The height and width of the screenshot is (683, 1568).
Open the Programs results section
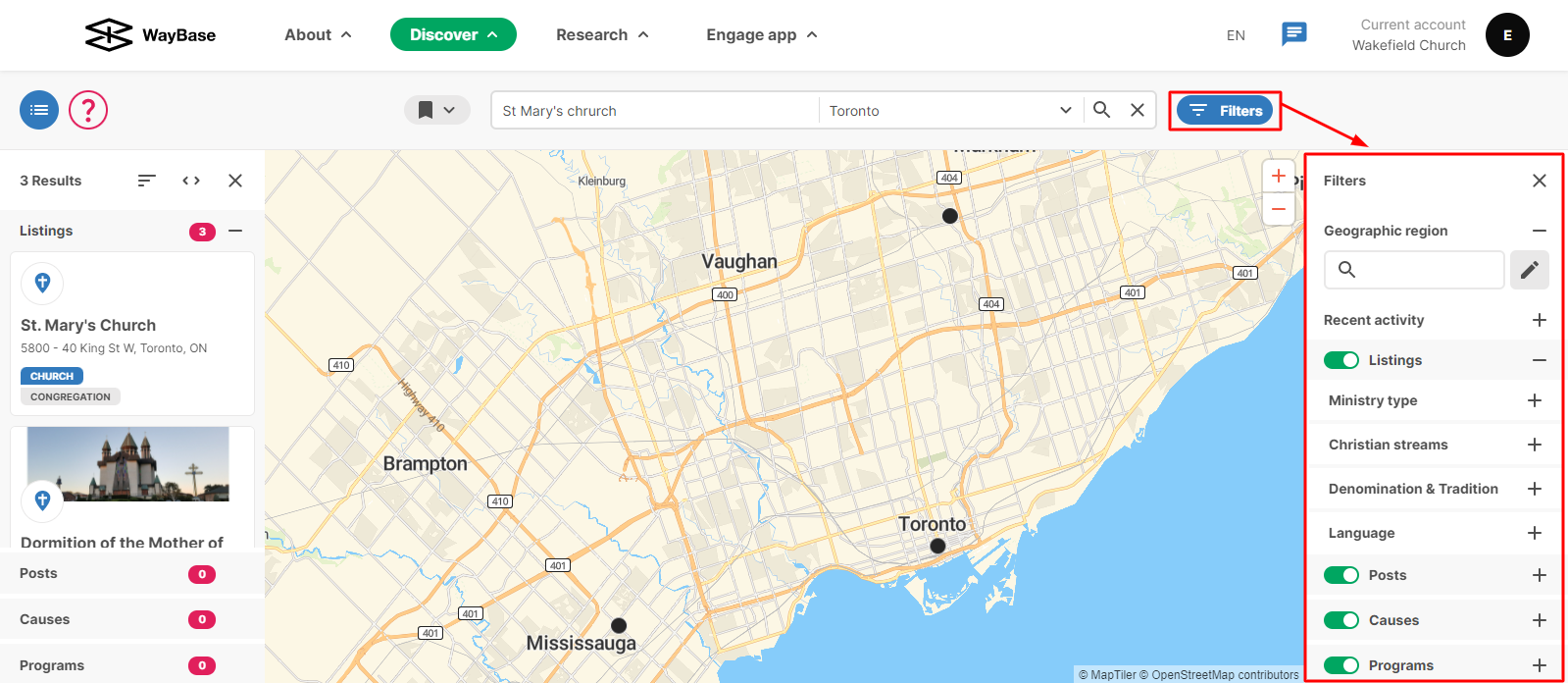(132, 665)
